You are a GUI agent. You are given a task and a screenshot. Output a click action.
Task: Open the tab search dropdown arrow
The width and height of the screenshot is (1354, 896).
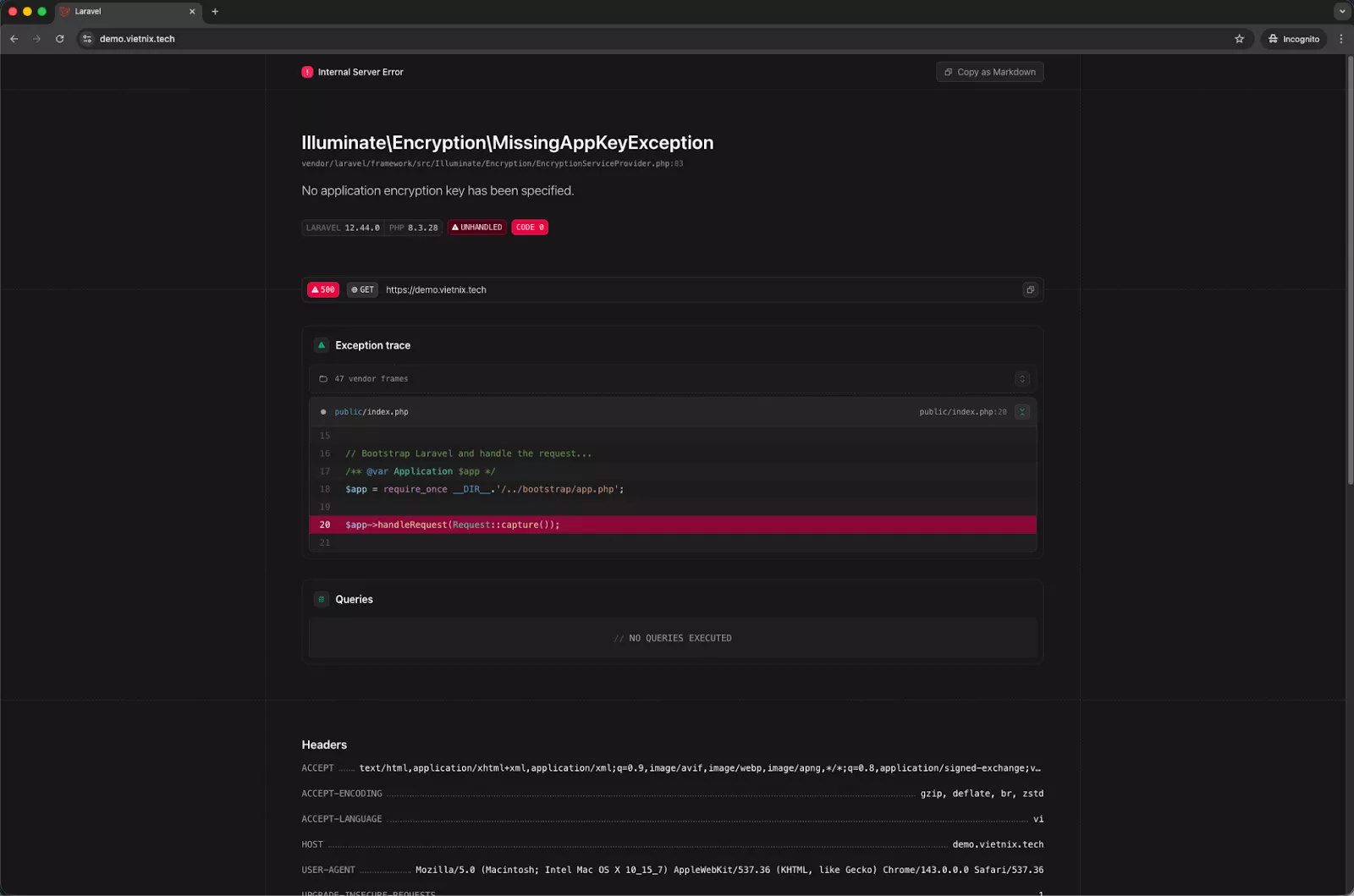[x=1342, y=12]
